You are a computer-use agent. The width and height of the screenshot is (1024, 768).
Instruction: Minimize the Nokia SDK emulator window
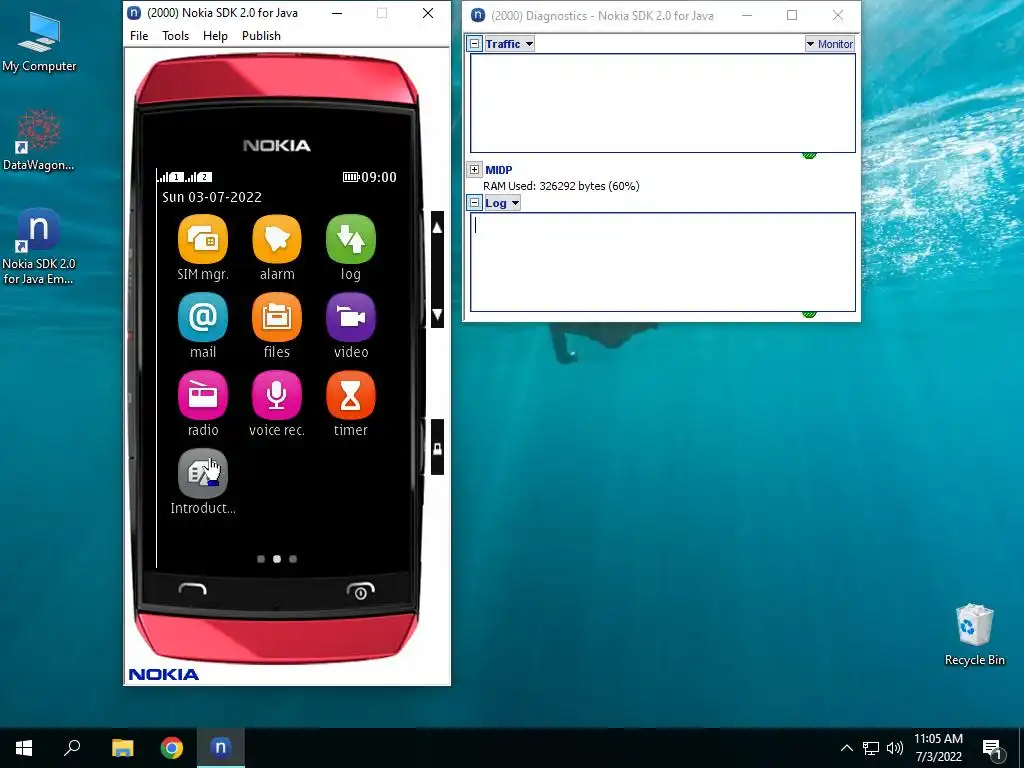coord(337,13)
